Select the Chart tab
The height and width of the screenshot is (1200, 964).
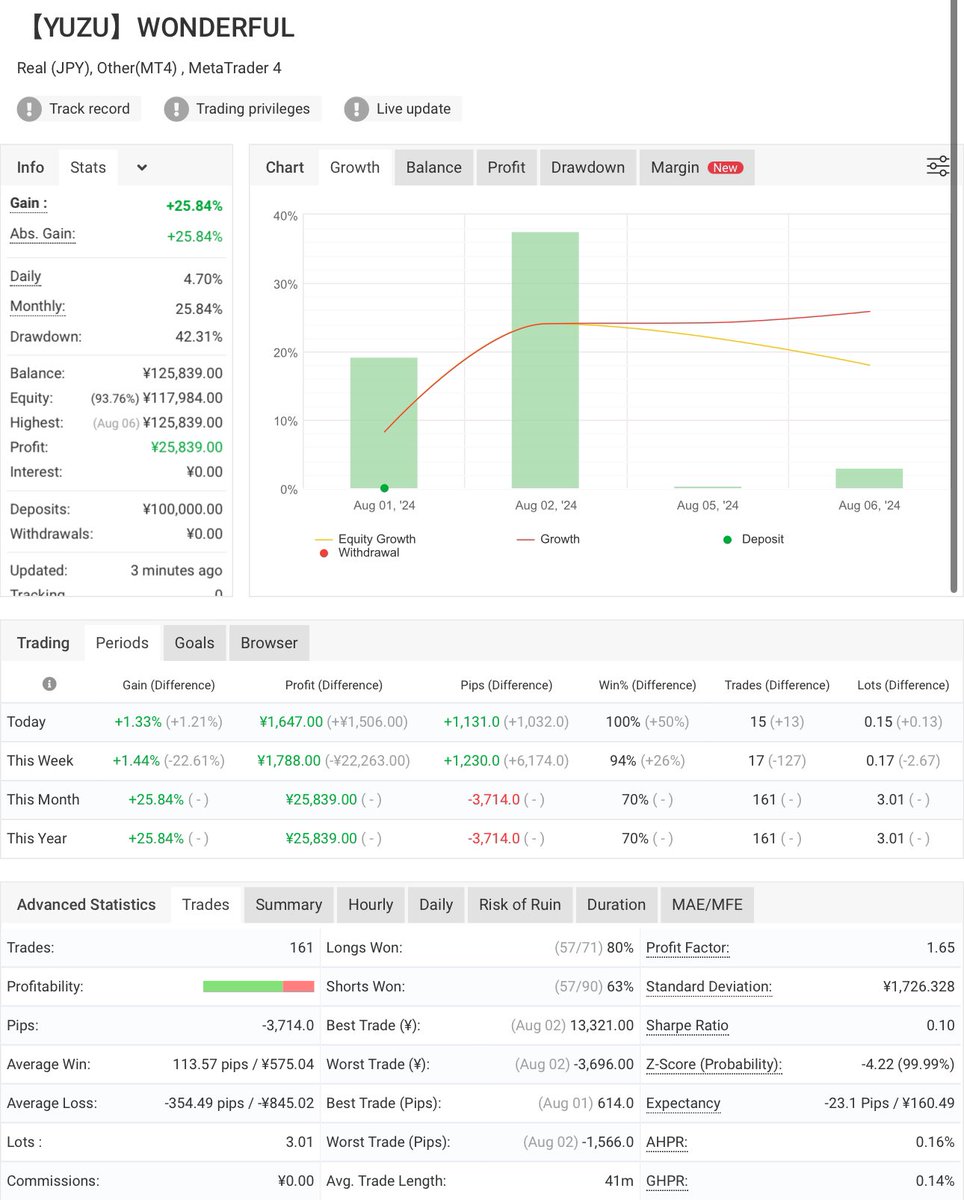pyautogui.click(x=284, y=167)
